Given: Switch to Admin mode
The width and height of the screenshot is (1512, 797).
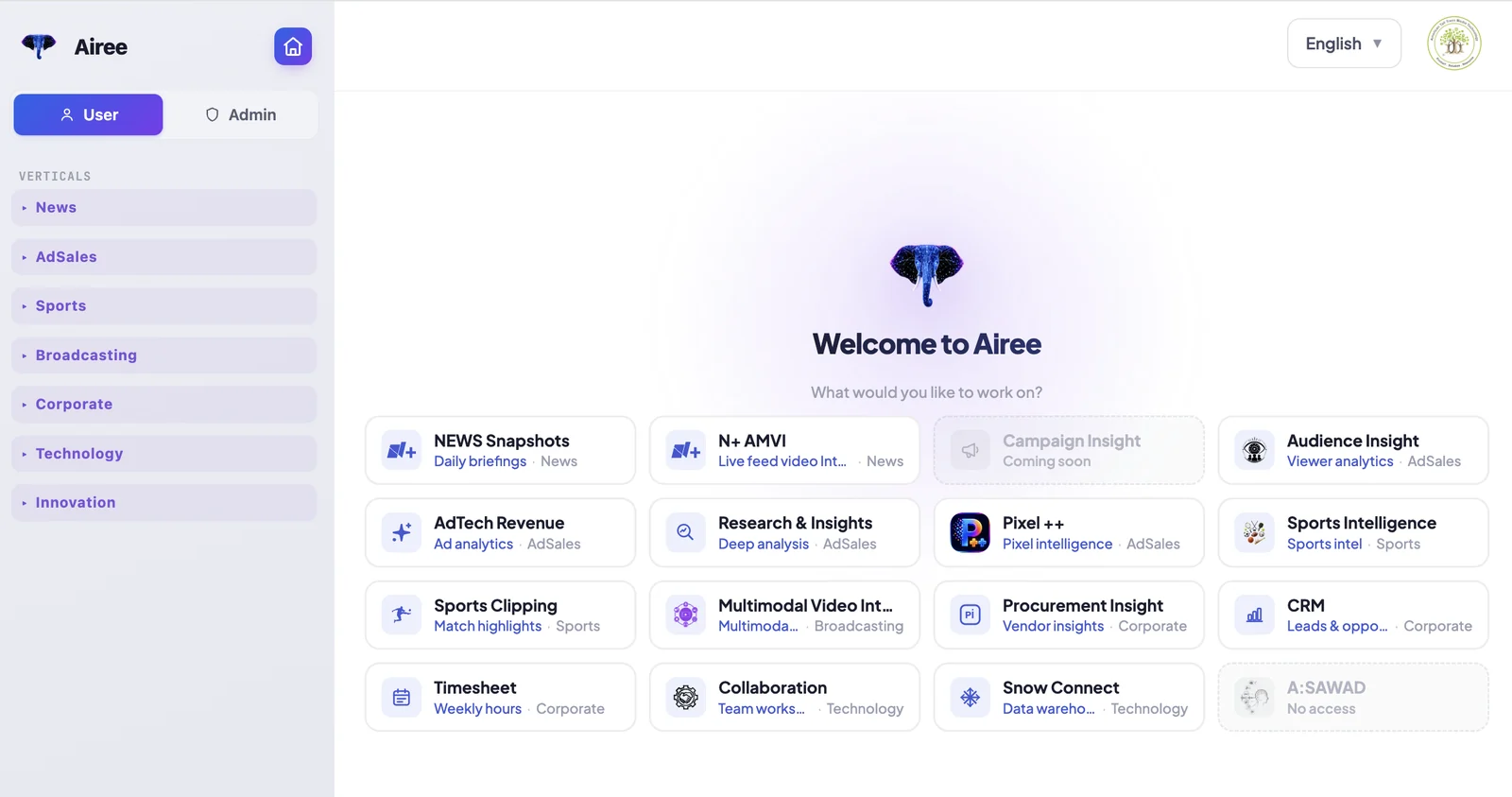Looking at the screenshot, I should 241,114.
